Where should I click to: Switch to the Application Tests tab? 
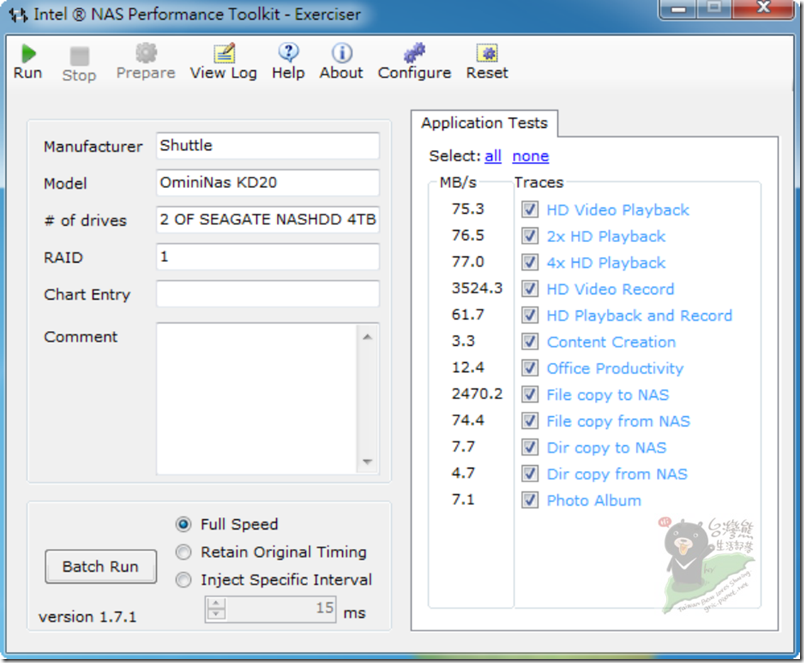(x=485, y=123)
